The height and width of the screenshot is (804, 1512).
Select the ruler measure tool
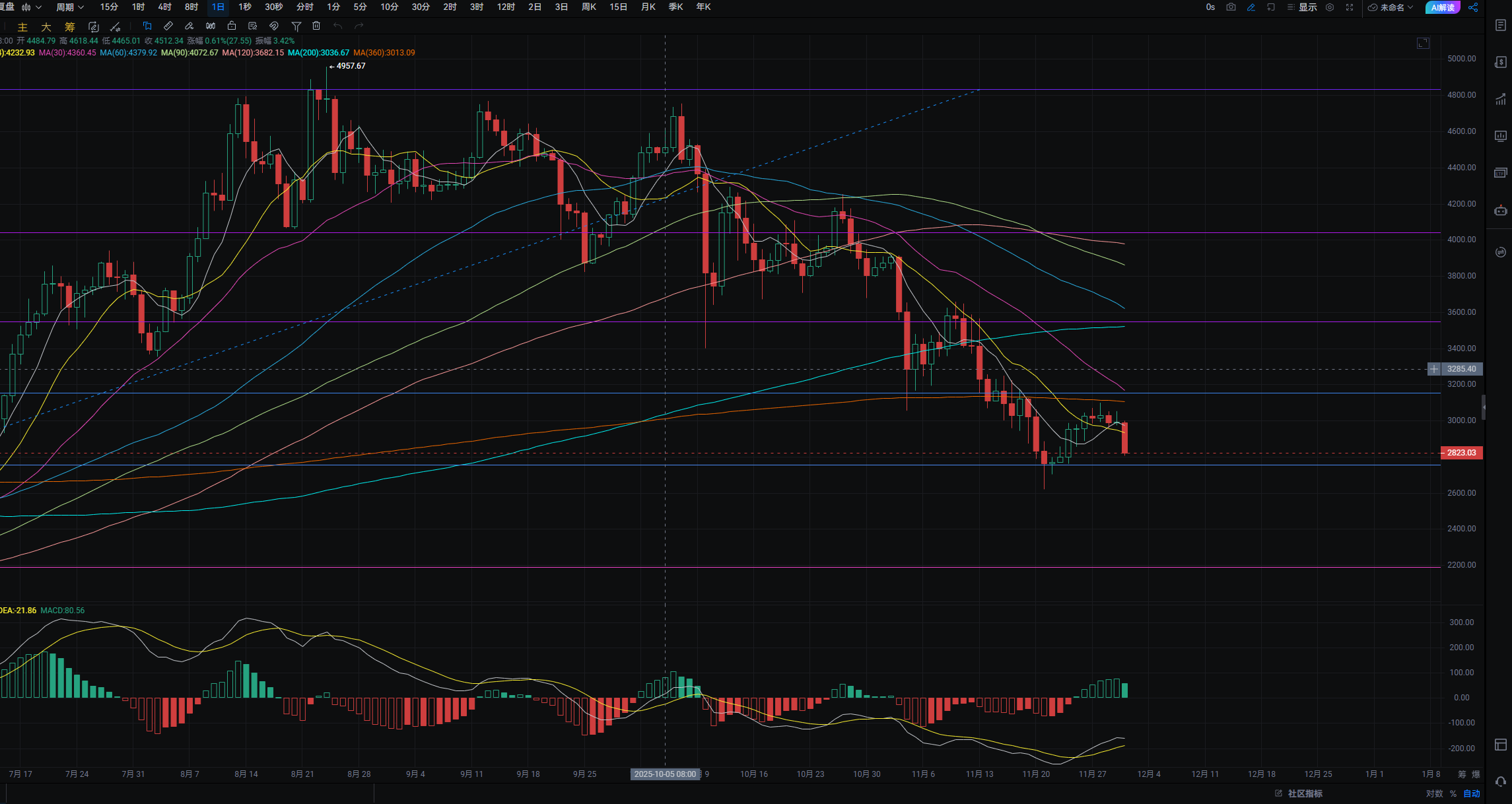pos(168,26)
